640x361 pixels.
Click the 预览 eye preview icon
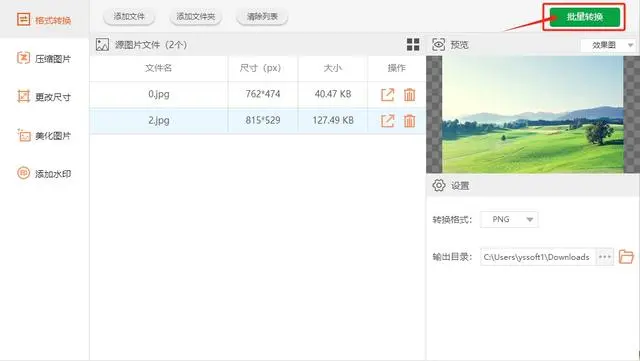coord(438,45)
